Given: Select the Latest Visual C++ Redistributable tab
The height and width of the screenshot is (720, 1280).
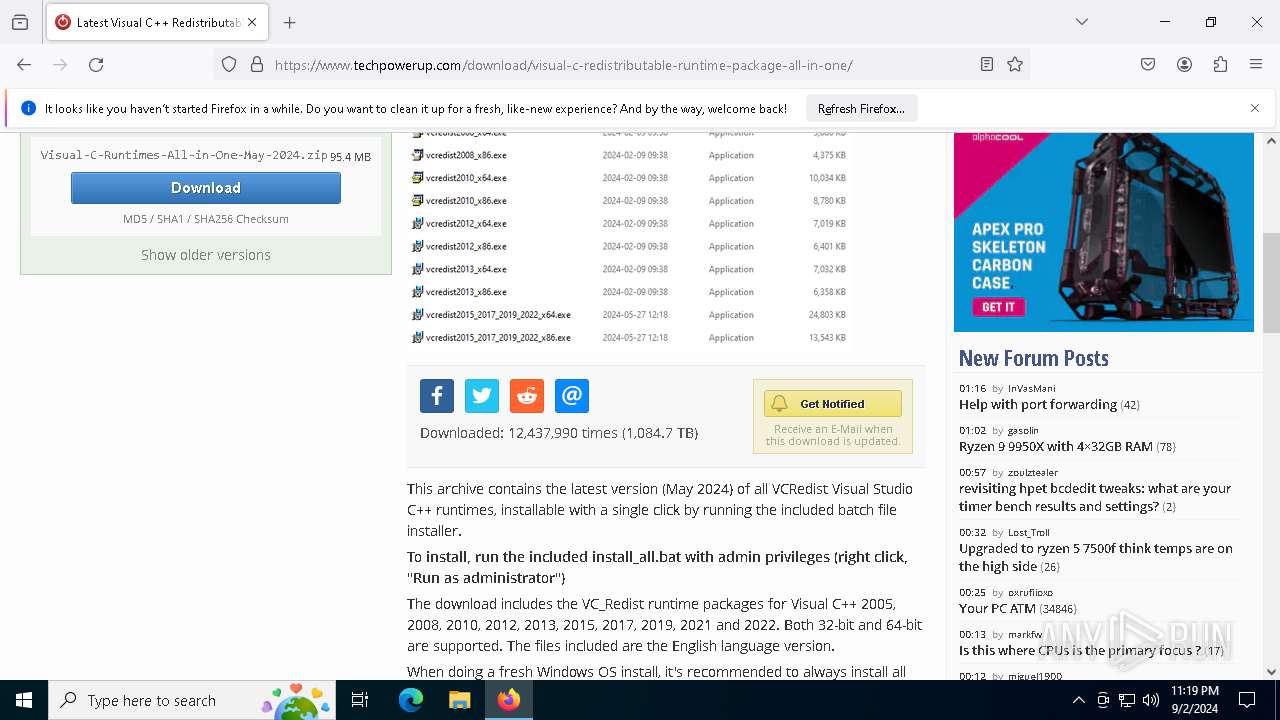Looking at the screenshot, I should pos(157,22).
